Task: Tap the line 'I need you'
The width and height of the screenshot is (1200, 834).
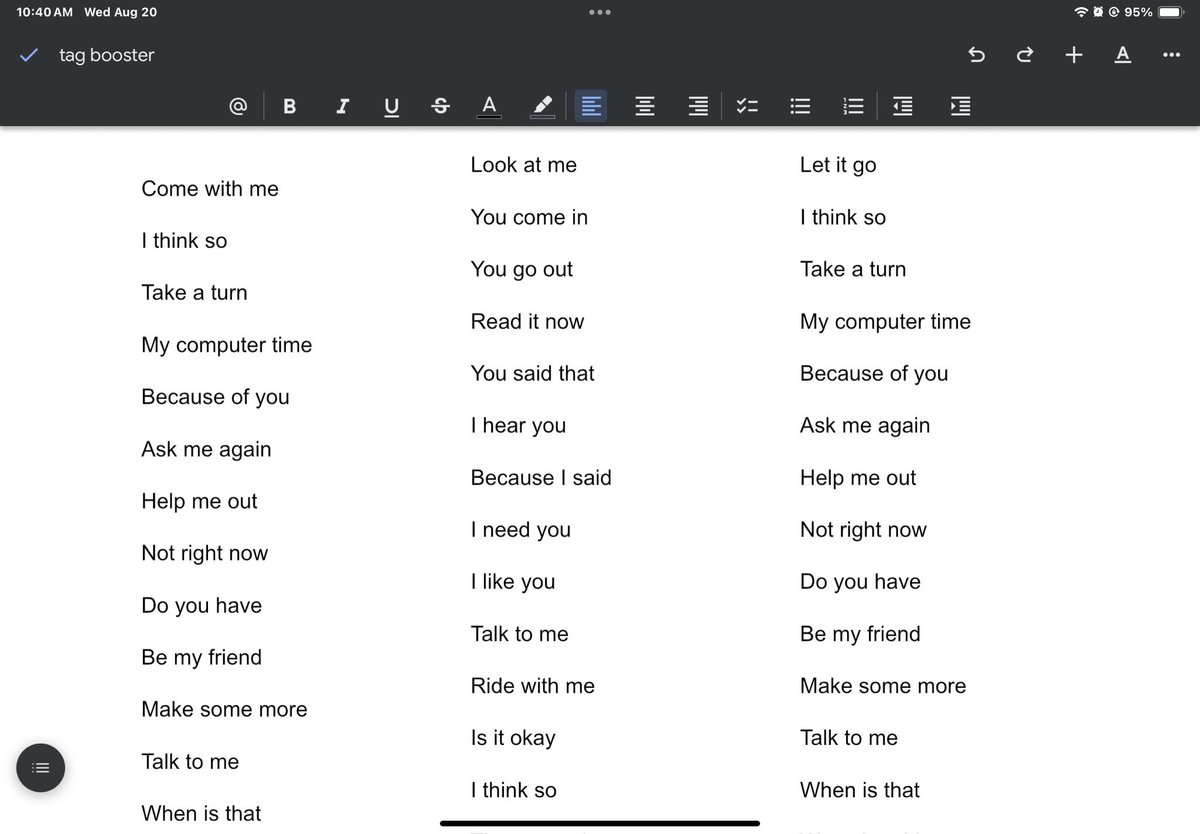Action: pos(521,530)
